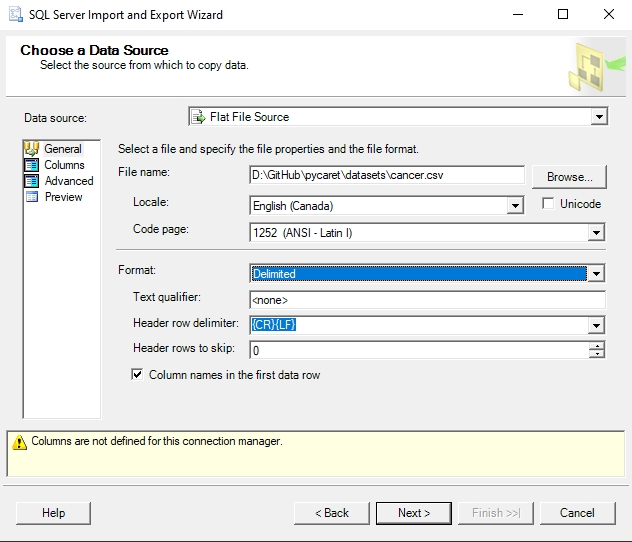Expand the Data source dropdown

(598, 117)
